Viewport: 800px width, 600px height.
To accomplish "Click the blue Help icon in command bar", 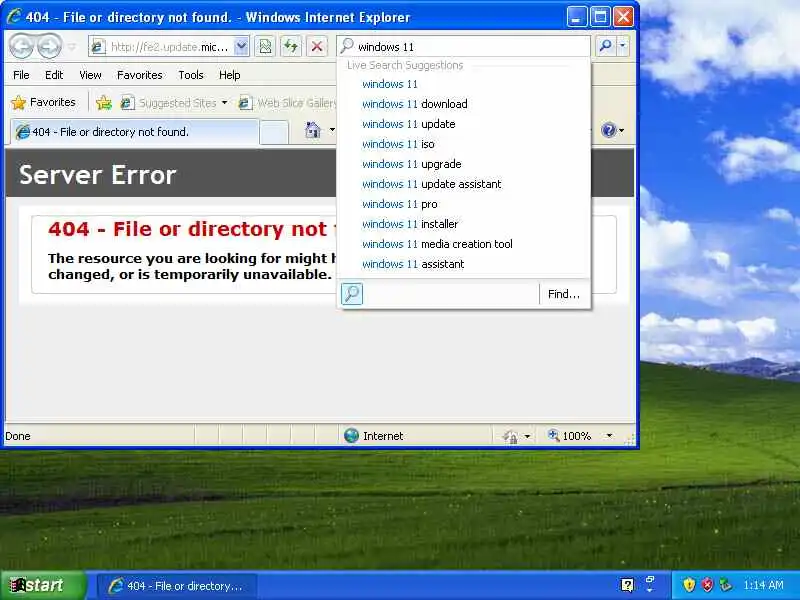I will point(608,131).
